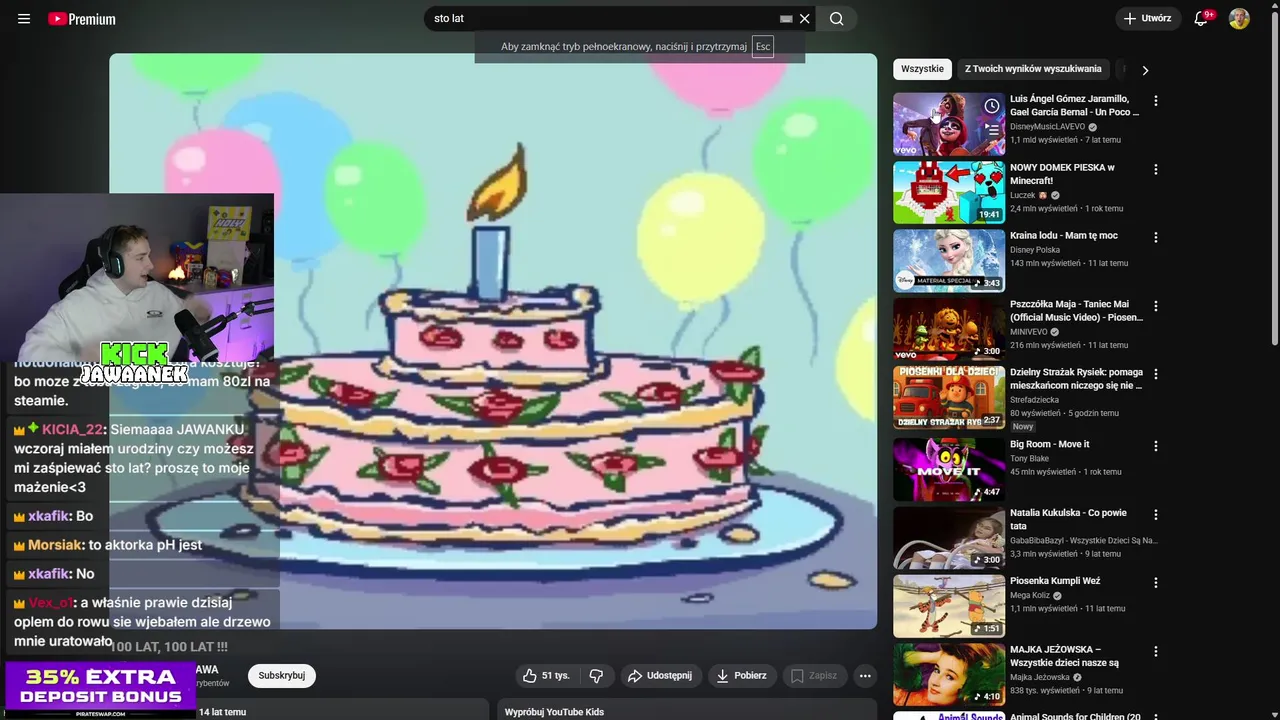Screen dimensions: 1280x720
Task: Open options menu for Luis Ángel Gómez Jaramillo video
Action: pos(1156,101)
